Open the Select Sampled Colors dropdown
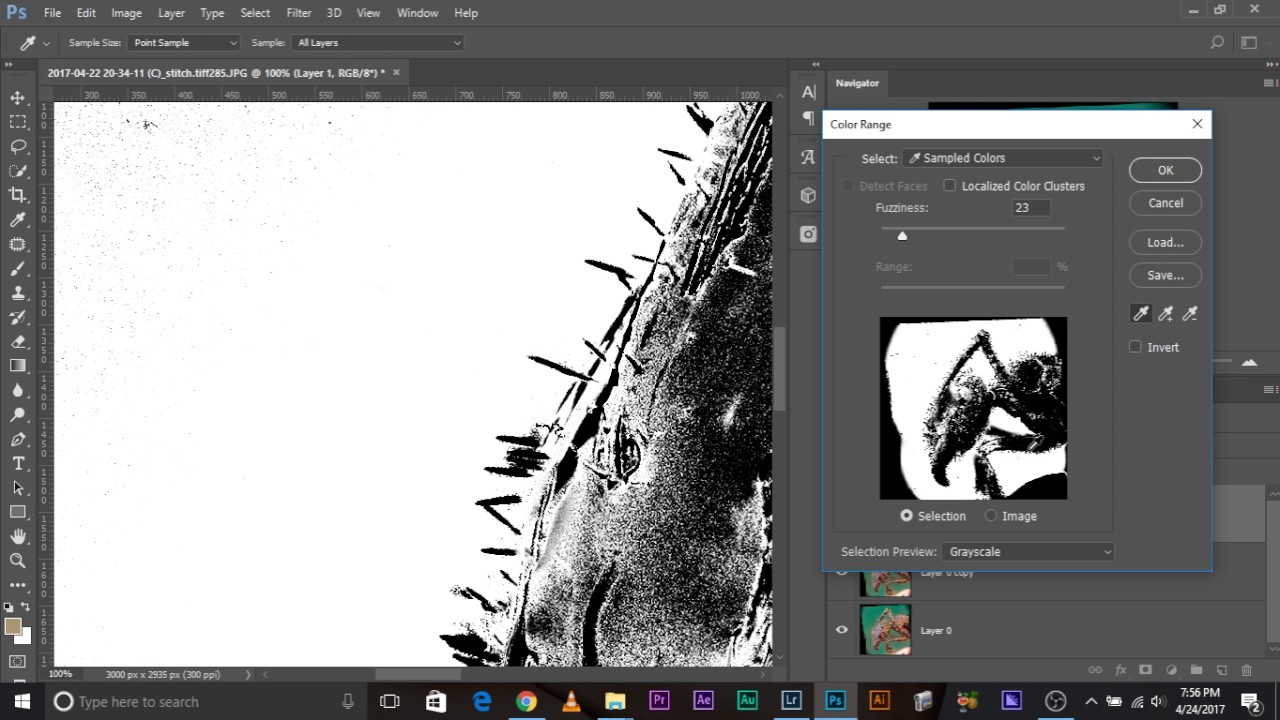Screen dimensions: 1280x720 coord(1003,158)
